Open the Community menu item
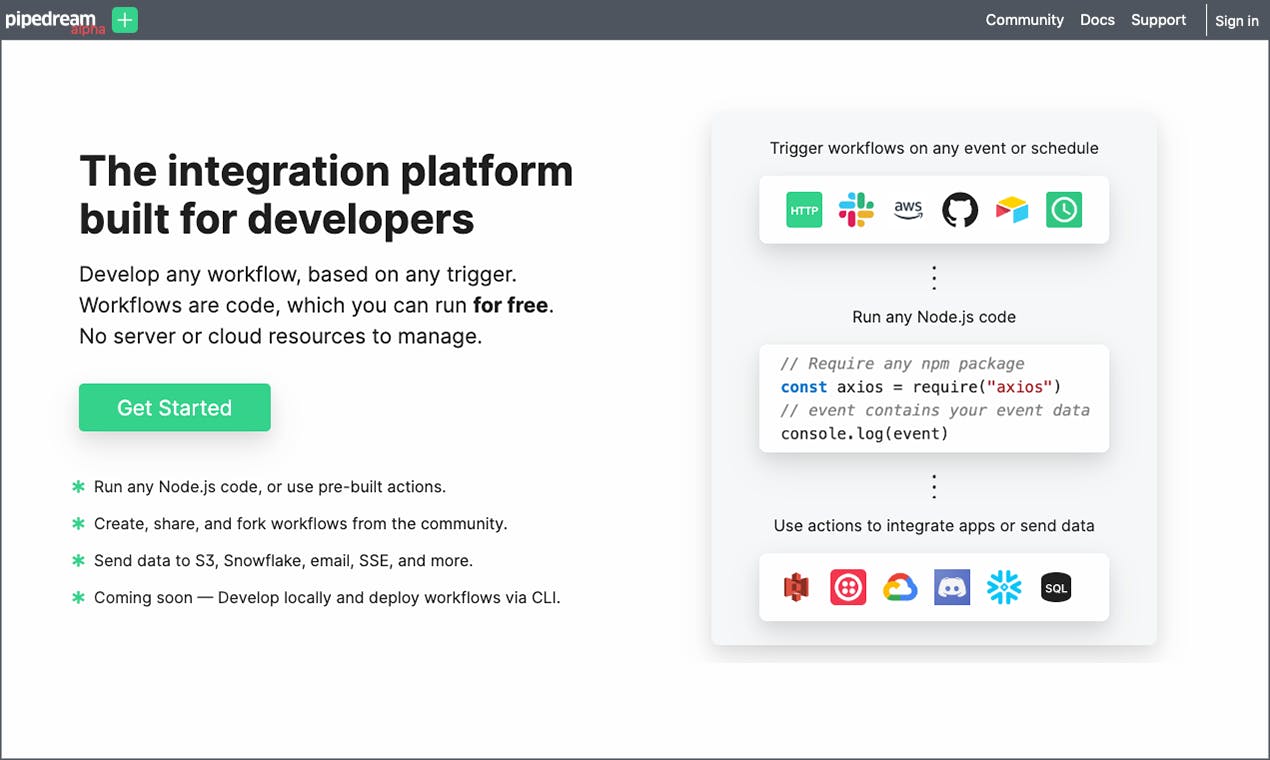This screenshot has height=760, width=1270. [1024, 20]
